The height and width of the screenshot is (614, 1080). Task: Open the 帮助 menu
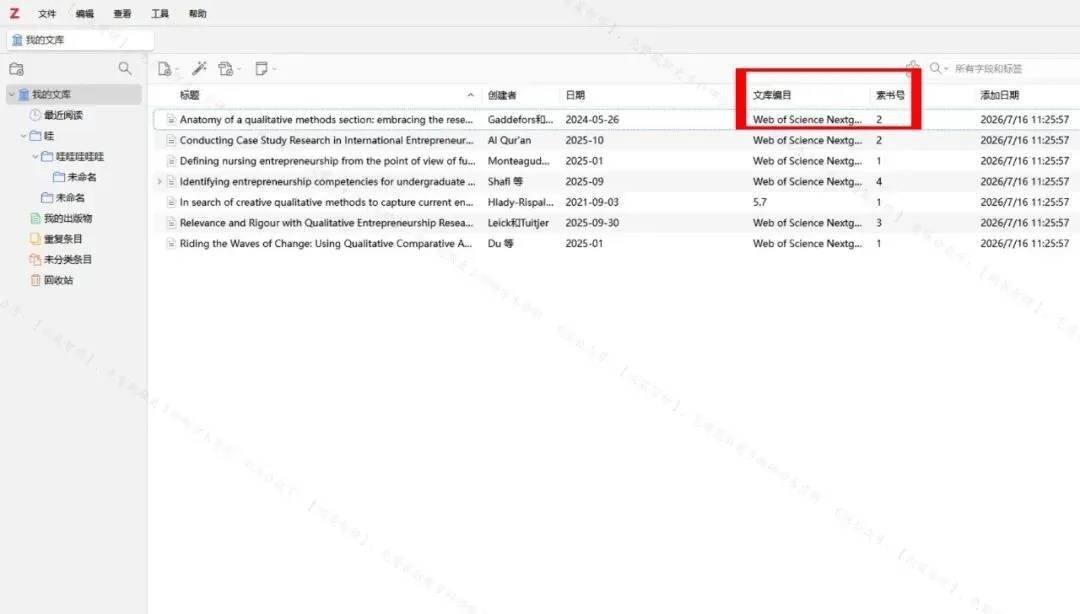coord(198,14)
